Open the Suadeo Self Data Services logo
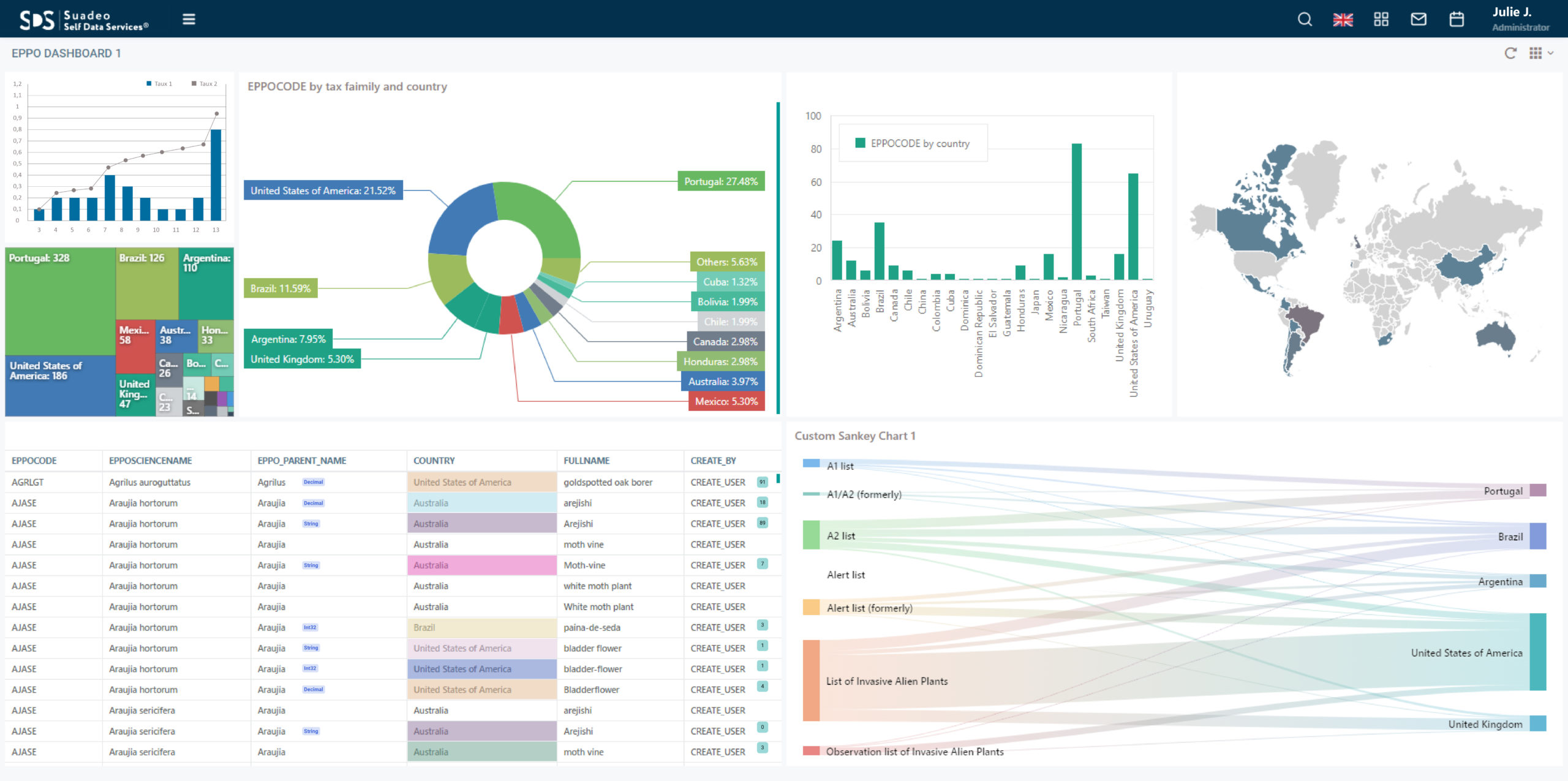 pyautogui.click(x=84, y=20)
